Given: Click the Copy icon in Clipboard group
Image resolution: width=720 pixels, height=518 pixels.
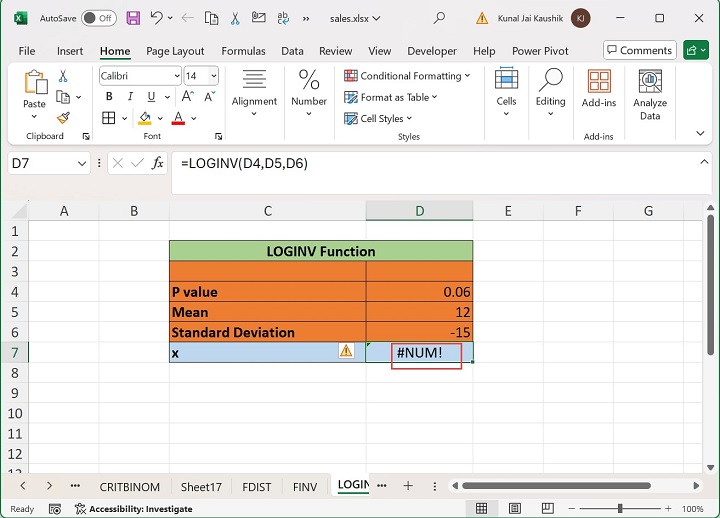Looking at the screenshot, I should (63, 97).
